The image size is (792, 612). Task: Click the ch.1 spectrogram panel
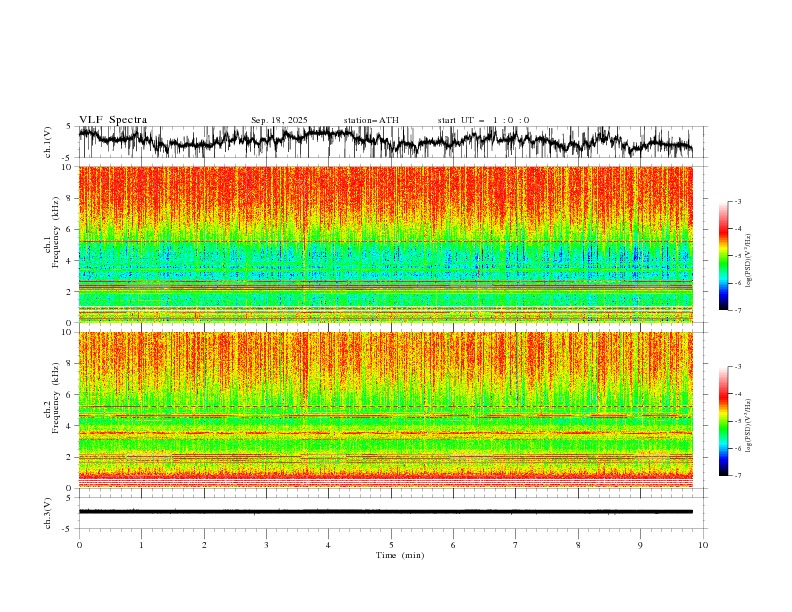pyautogui.click(x=385, y=244)
